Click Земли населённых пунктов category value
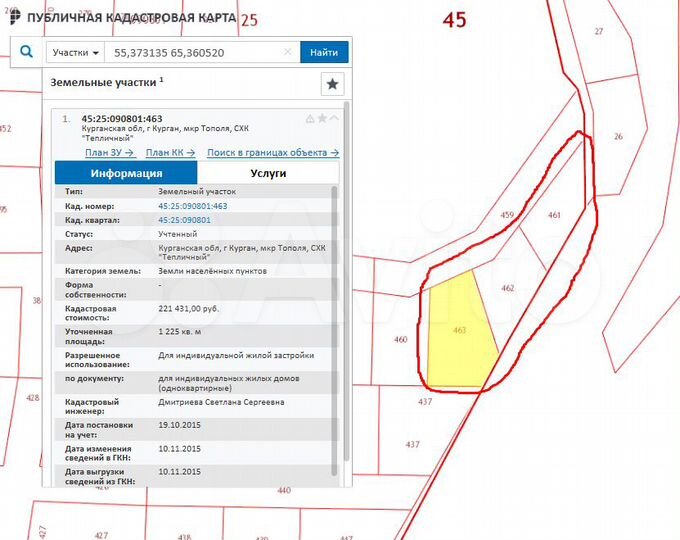 [212, 271]
